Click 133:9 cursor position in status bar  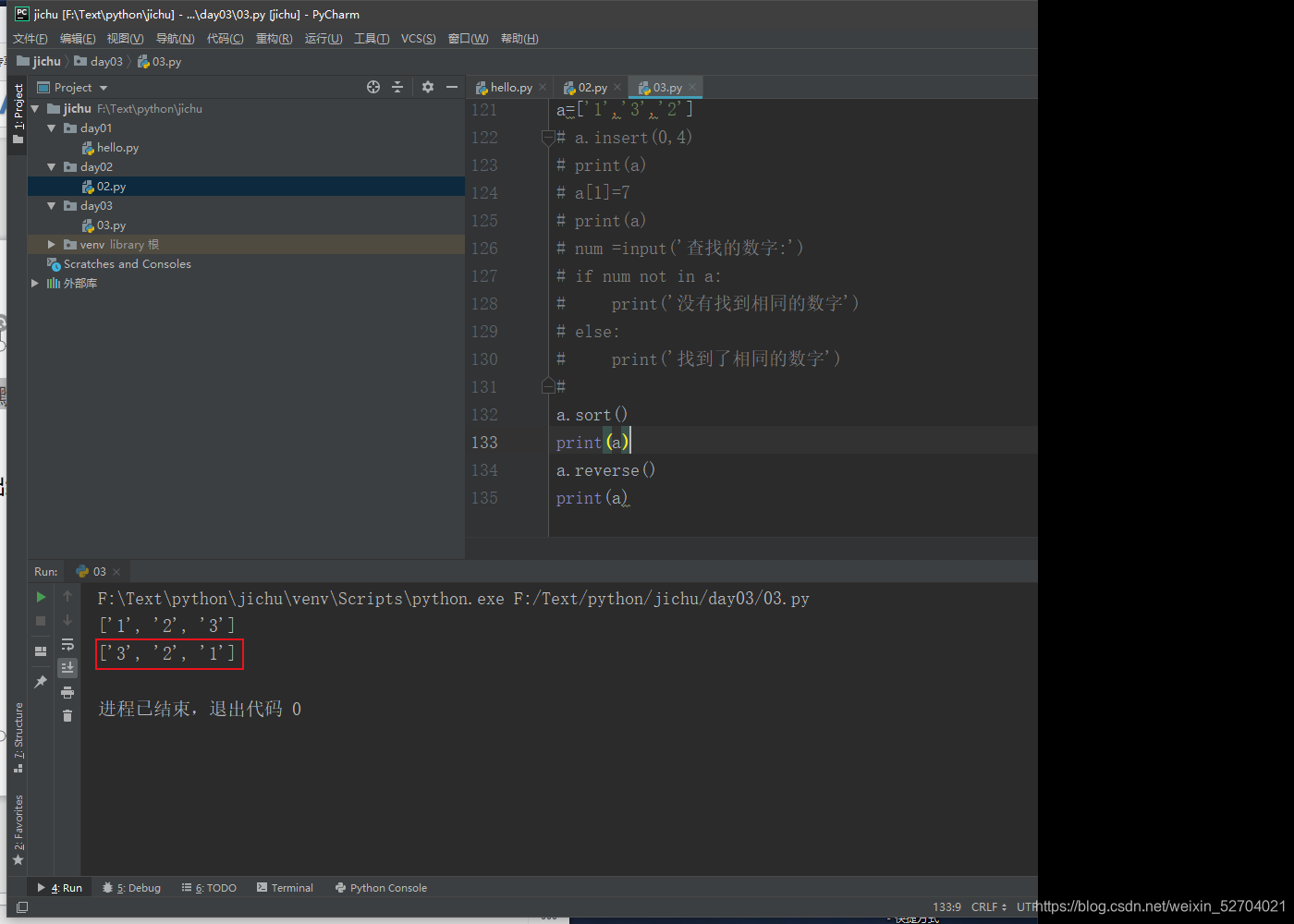946,907
